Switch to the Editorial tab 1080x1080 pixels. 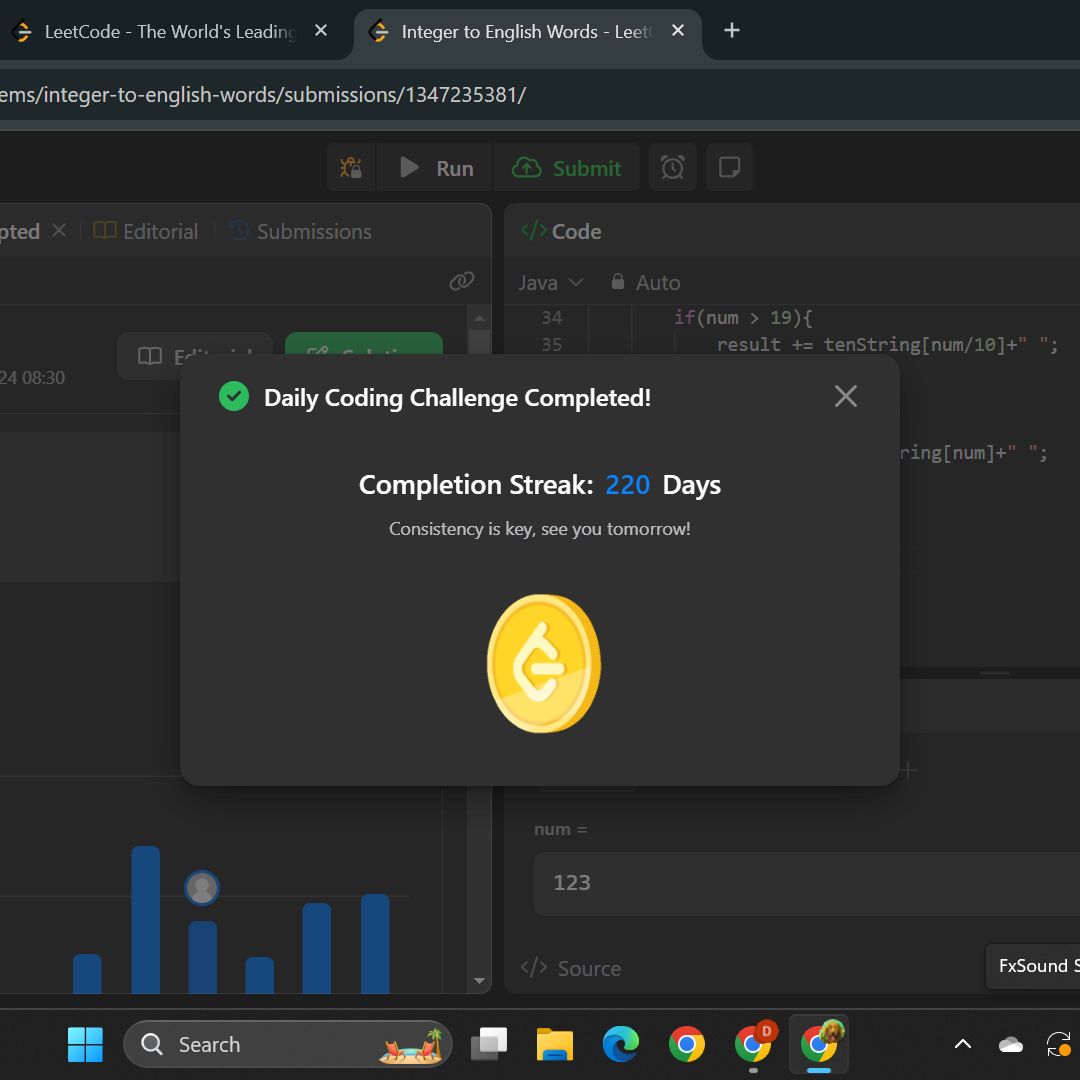[x=146, y=231]
